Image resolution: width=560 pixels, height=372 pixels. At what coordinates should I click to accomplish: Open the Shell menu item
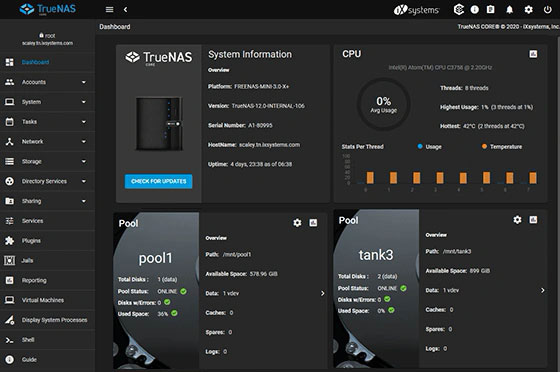47,340
